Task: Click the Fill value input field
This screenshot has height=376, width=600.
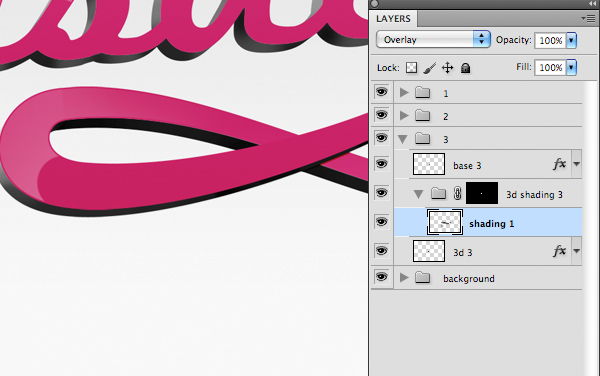Action: 550,67
